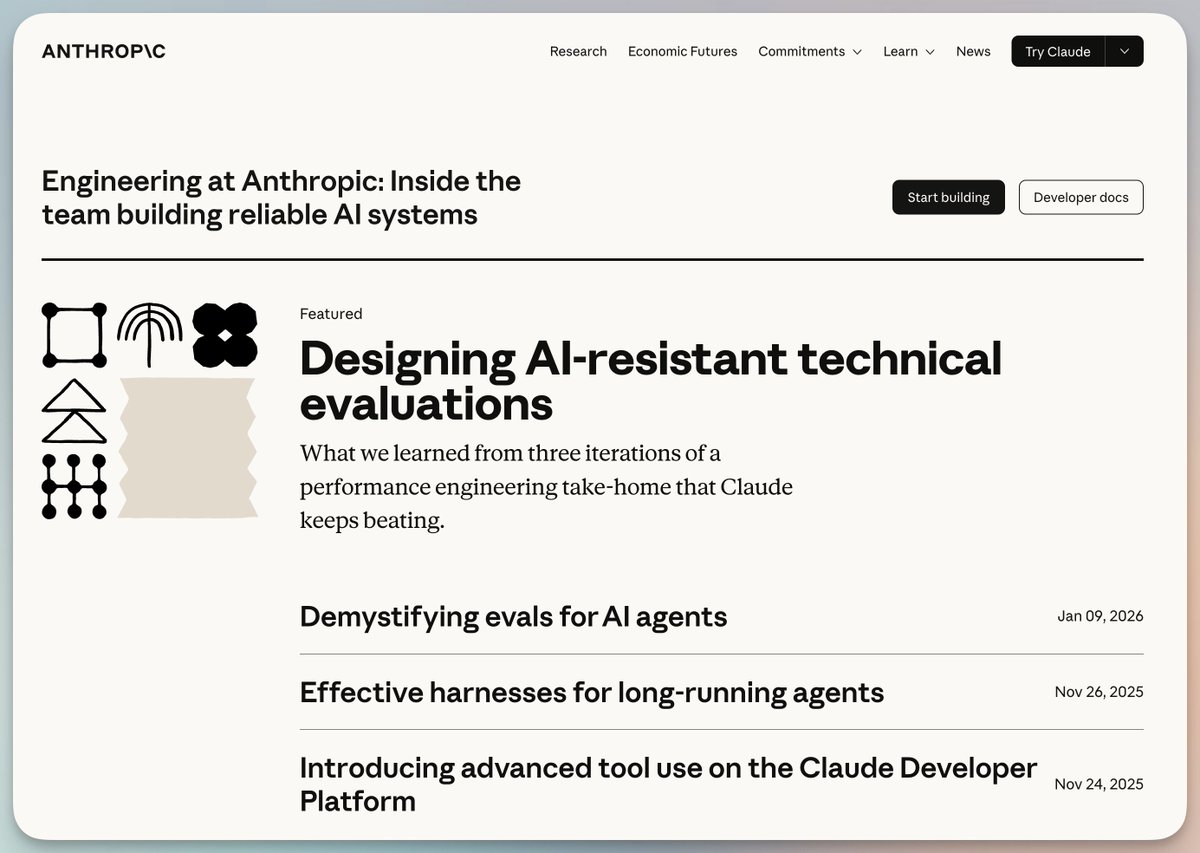Open the featured article Designing AI-resistant technical evaluations
Viewport: 1200px width, 853px height.
650,381
